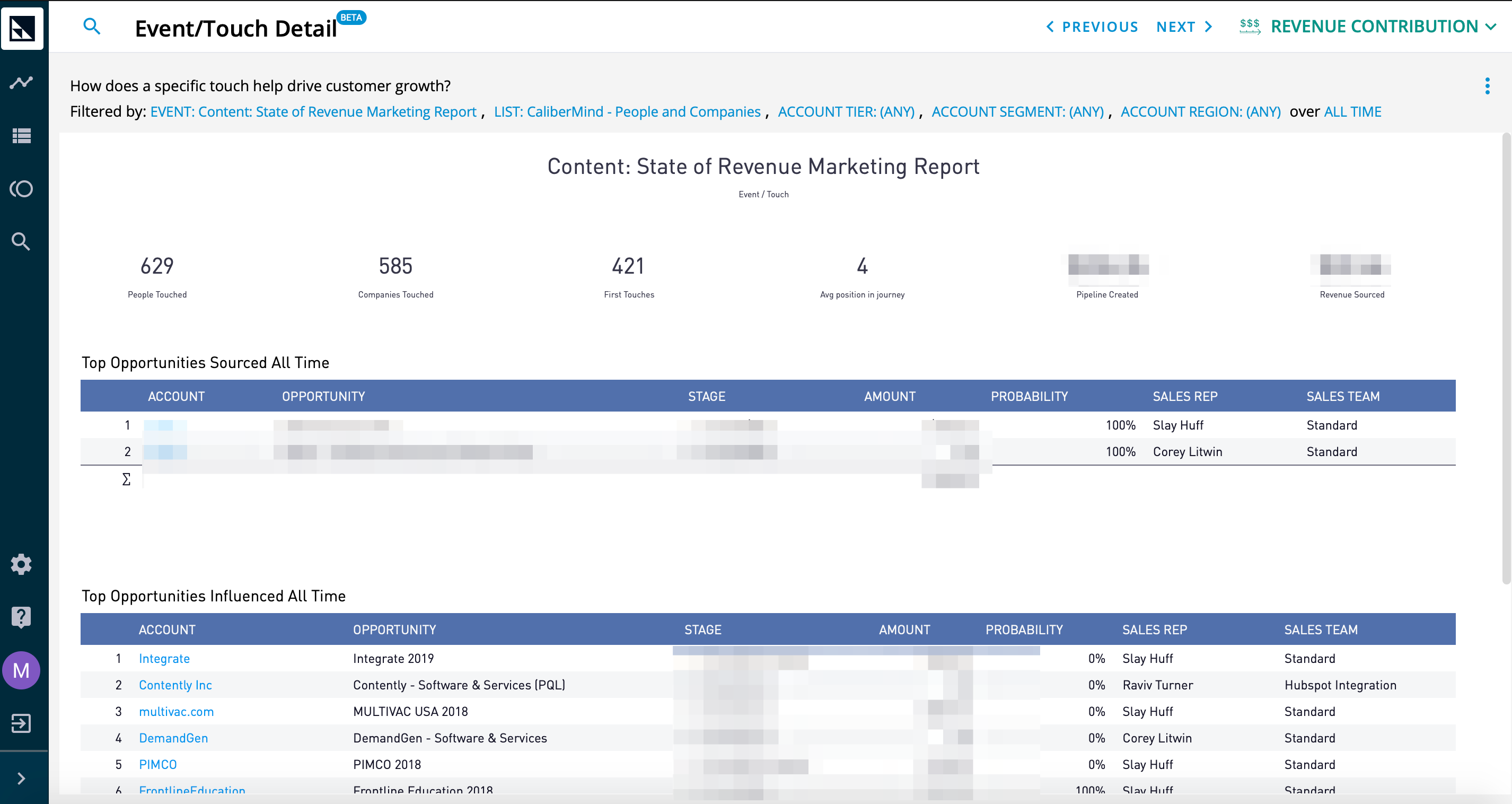This screenshot has height=804, width=1512.
Task: Sort Influenced table by STAGE header
Action: [x=702, y=630]
